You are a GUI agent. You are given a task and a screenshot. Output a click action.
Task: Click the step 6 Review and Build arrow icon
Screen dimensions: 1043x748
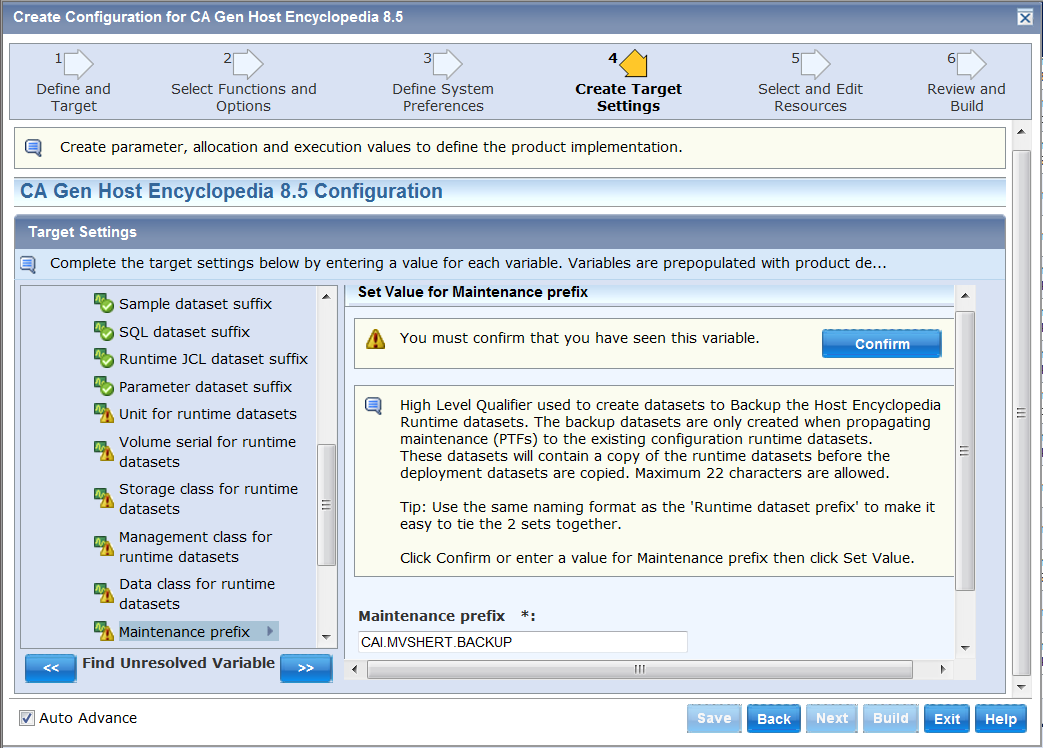click(x=971, y=64)
